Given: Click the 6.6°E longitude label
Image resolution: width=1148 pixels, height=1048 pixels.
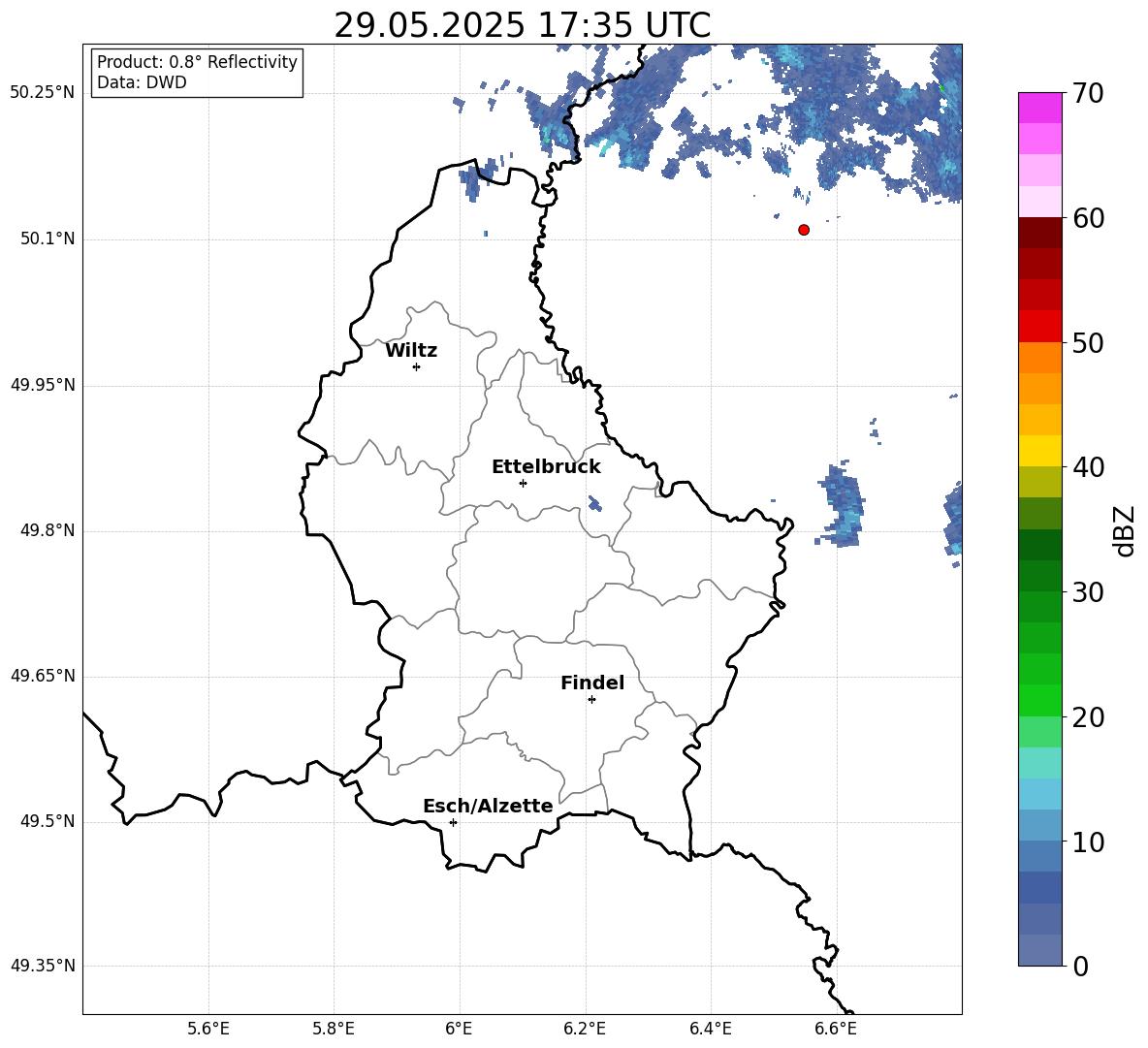Looking at the screenshot, I should tap(836, 1029).
